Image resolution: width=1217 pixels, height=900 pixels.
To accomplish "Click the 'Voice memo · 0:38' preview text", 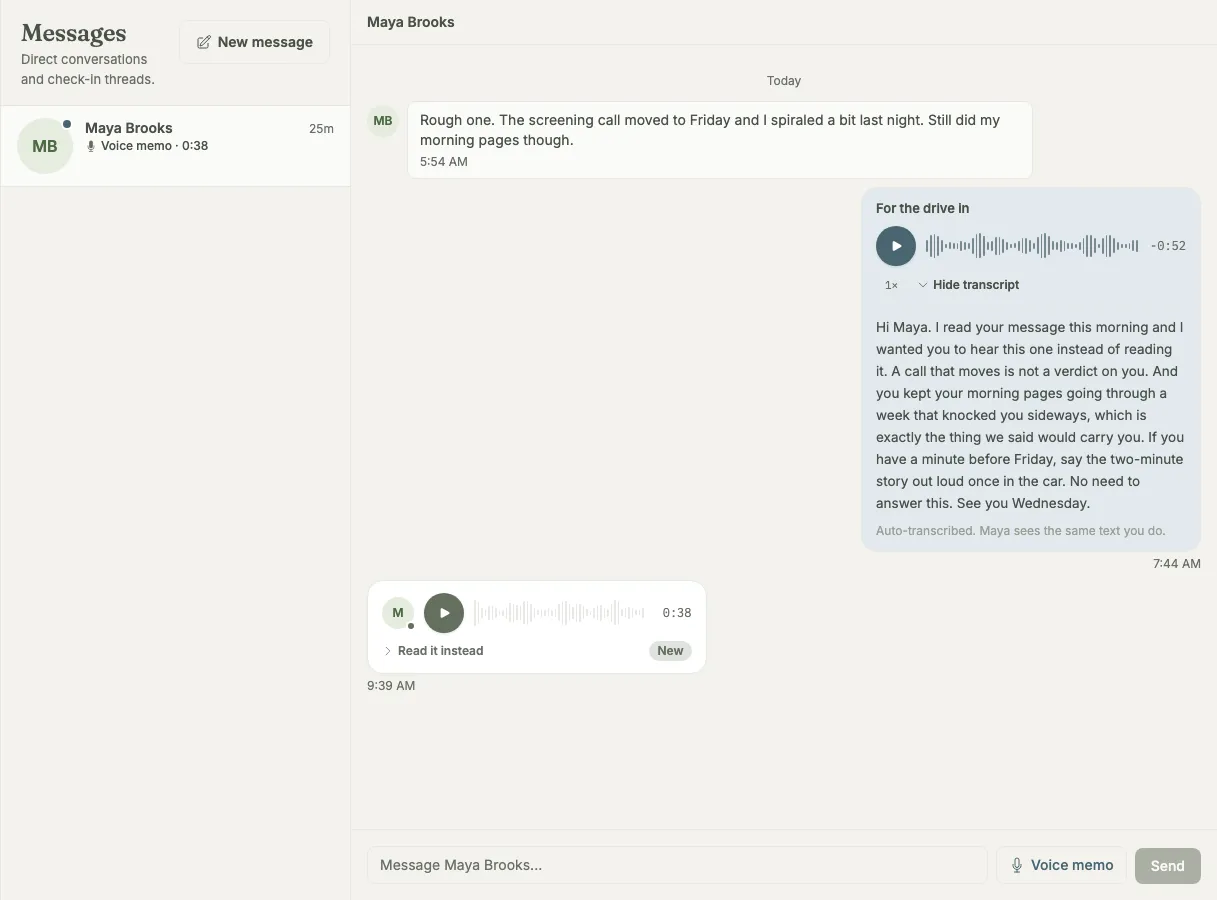I will 154,146.
